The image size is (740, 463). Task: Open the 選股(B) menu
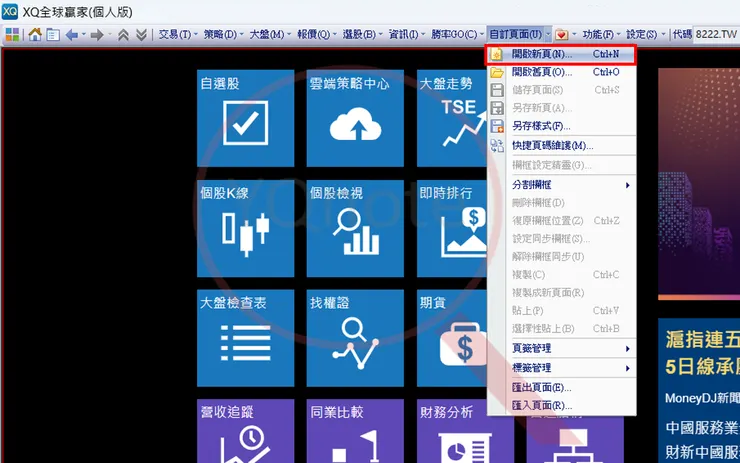(362, 35)
